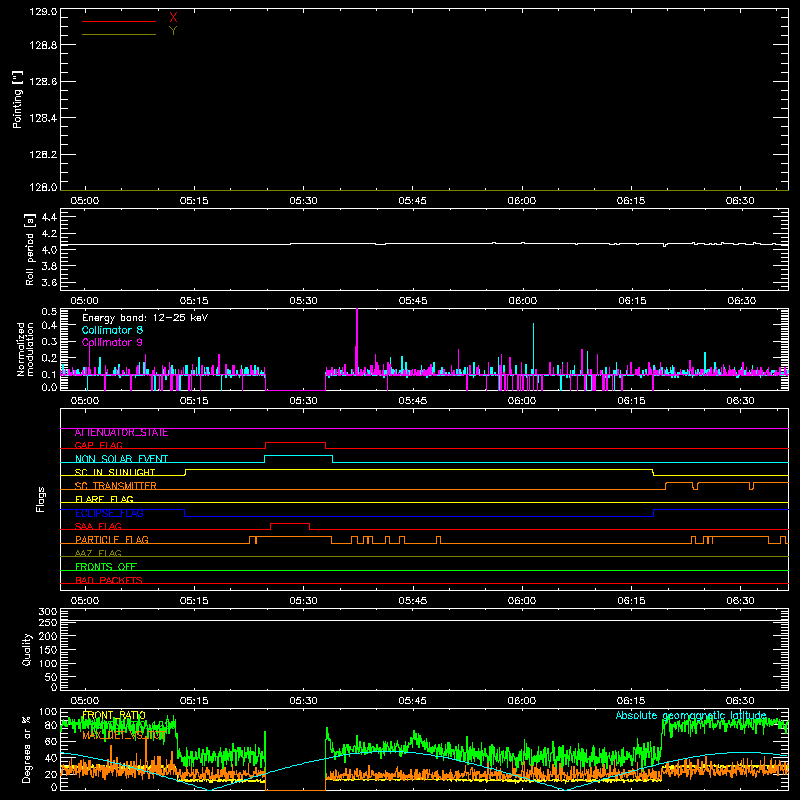Click the SC_TRANSMITTER flag label
This screenshot has width=800, height=800.
coord(116,486)
